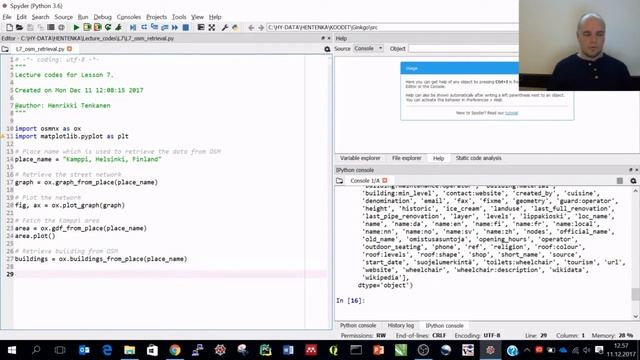The height and width of the screenshot is (360, 640).
Task: Click the tutorial link in Help pane
Action: [511, 113]
